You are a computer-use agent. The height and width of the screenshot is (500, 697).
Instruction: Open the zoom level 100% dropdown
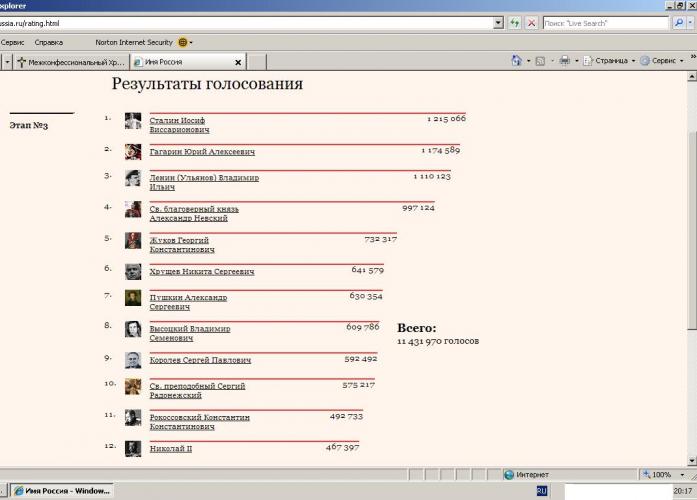point(666,474)
